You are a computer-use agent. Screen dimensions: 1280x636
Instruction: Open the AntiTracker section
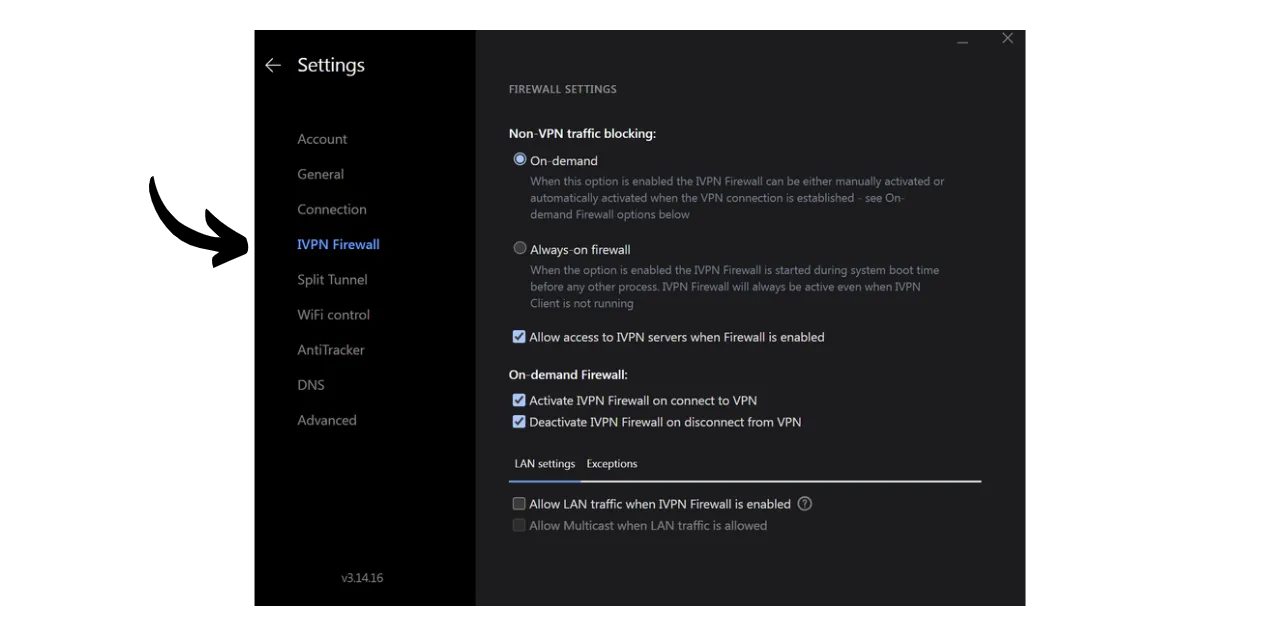[331, 350]
